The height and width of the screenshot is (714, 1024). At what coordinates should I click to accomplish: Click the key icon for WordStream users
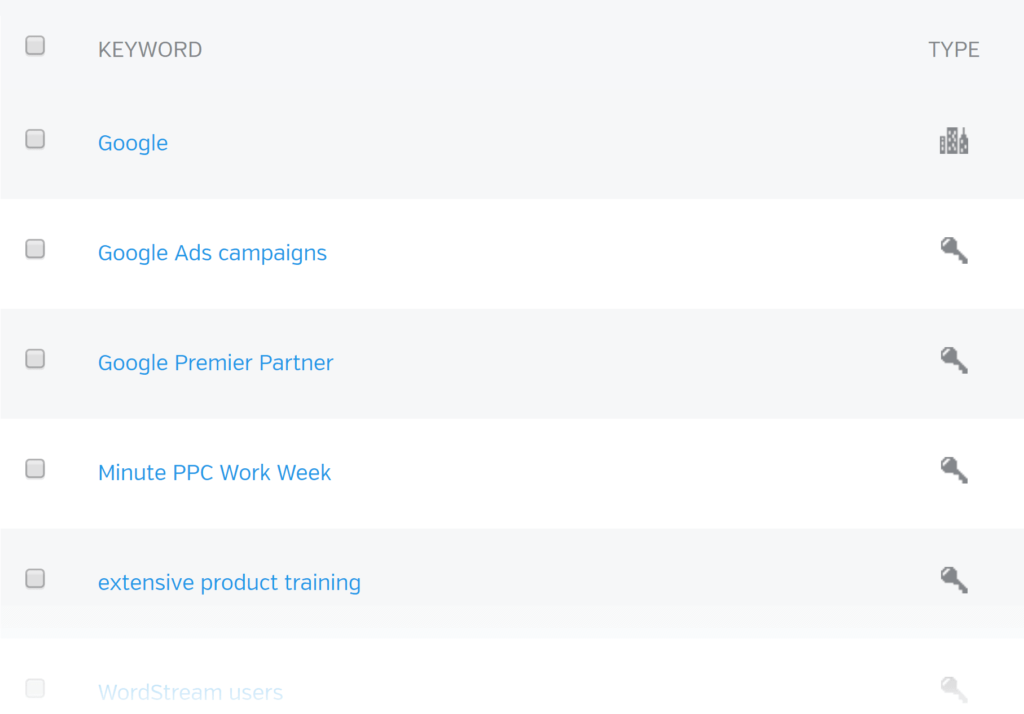coord(954,690)
